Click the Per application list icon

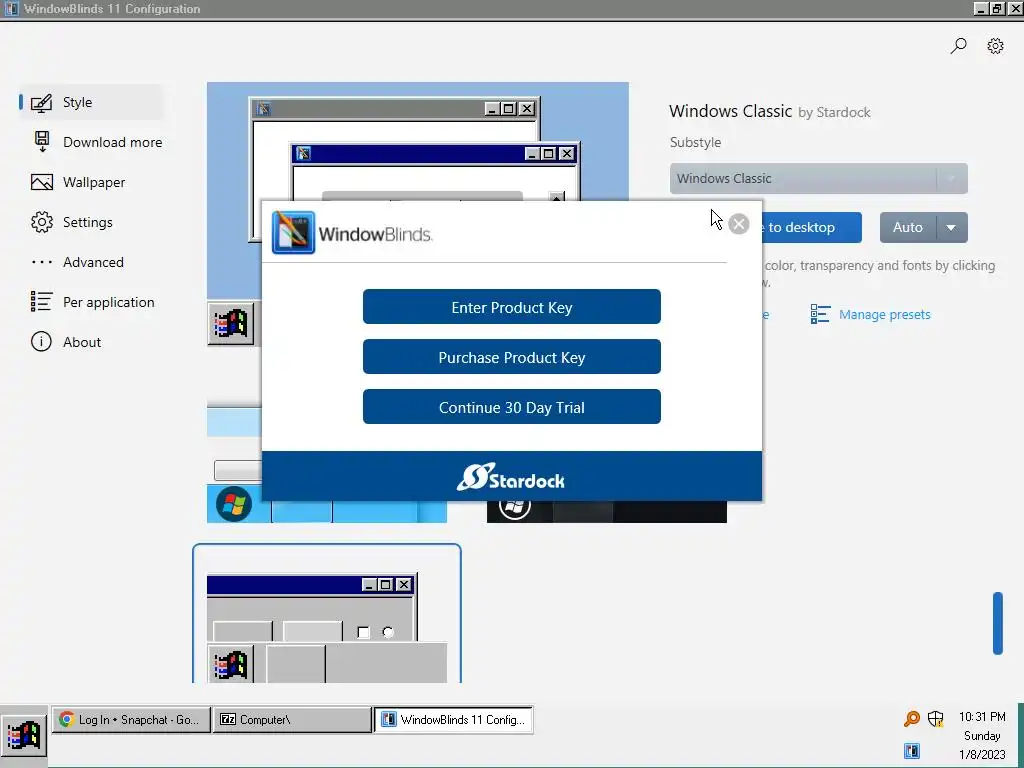pos(41,302)
